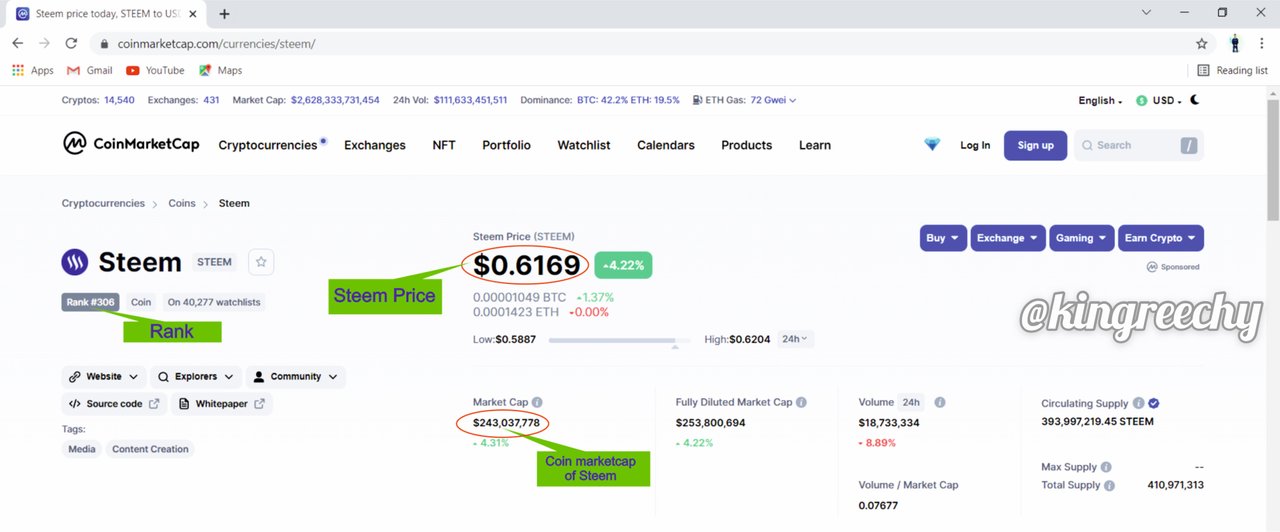
Task: Open the Gaming dropdown button
Action: coord(1081,238)
